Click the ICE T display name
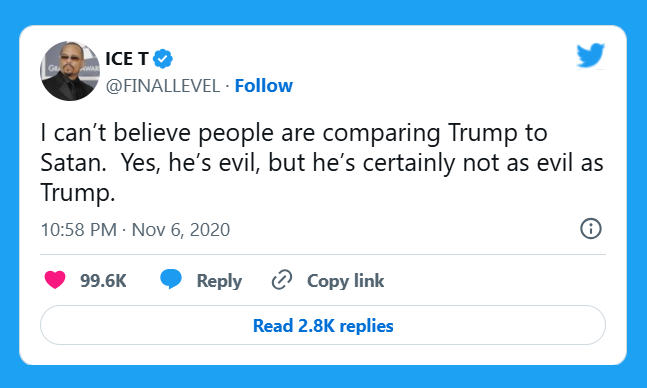The height and width of the screenshot is (388, 647). [x=126, y=58]
